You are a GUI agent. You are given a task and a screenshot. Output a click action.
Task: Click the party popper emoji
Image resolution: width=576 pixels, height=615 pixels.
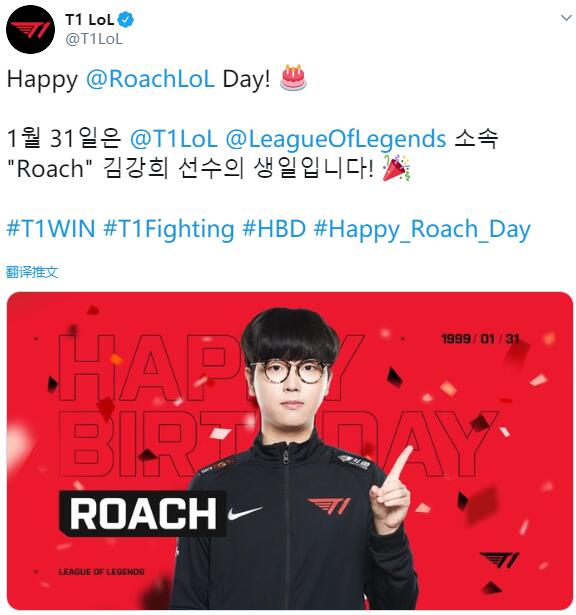pyautogui.click(x=396, y=168)
